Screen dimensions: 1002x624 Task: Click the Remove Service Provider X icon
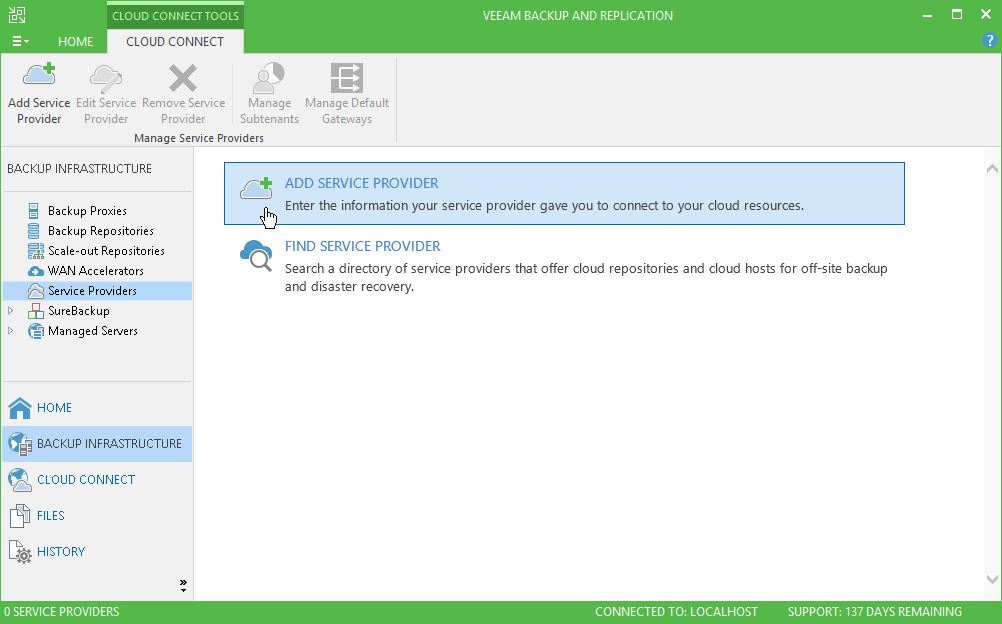tap(183, 78)
